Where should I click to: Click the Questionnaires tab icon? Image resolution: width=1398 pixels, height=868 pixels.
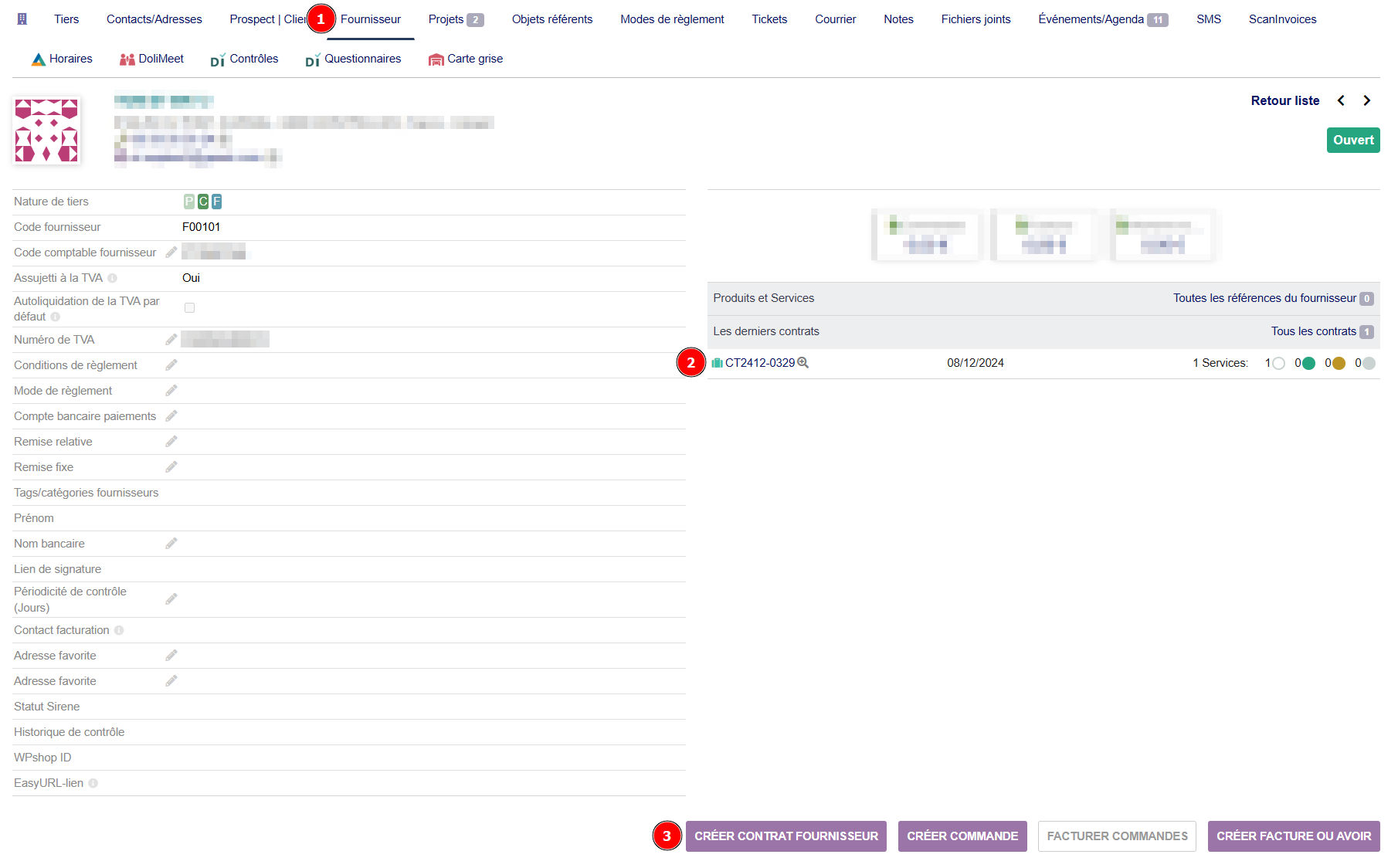coord(313,59)
